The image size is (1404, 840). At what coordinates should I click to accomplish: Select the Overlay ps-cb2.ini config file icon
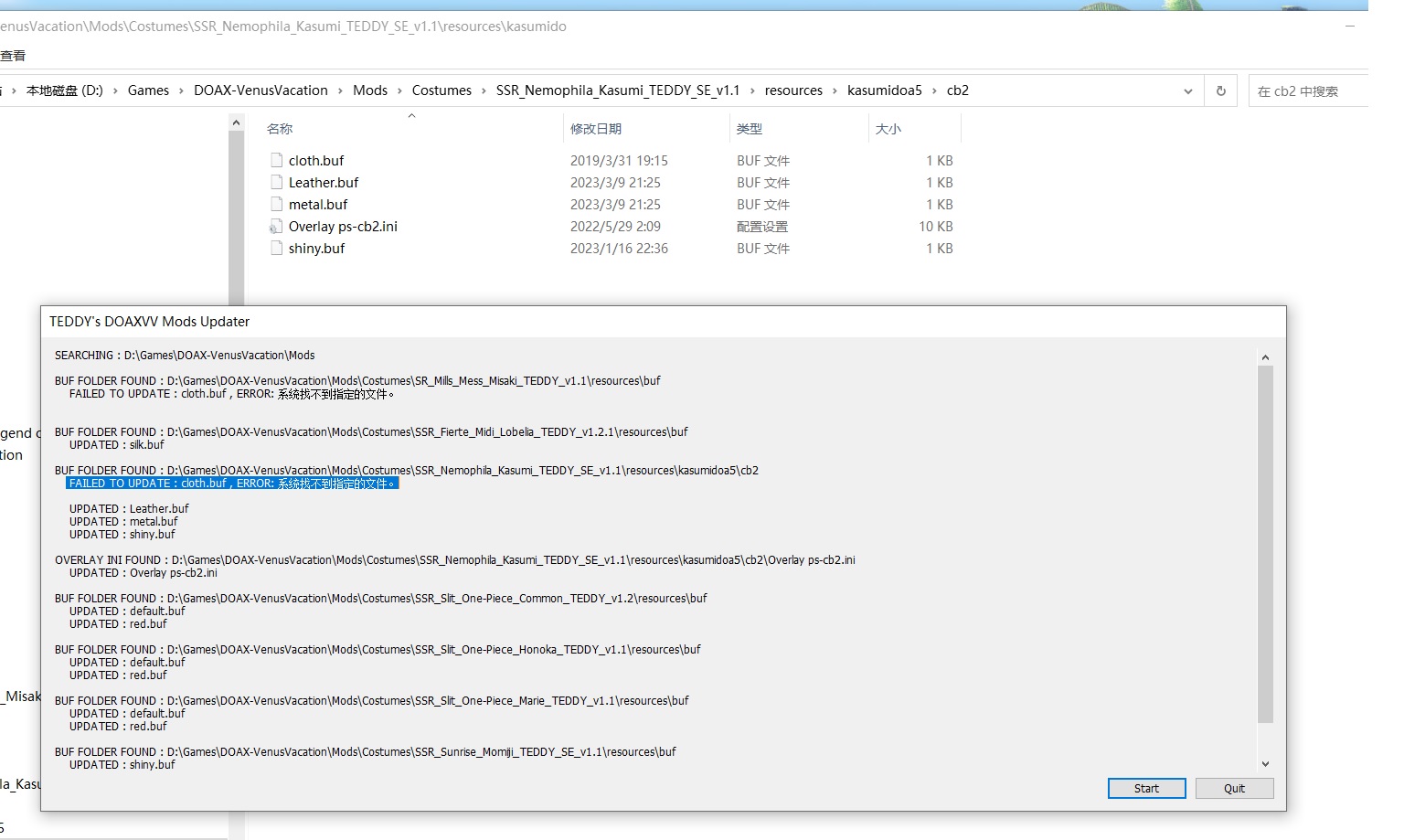(x=277, y=227)
